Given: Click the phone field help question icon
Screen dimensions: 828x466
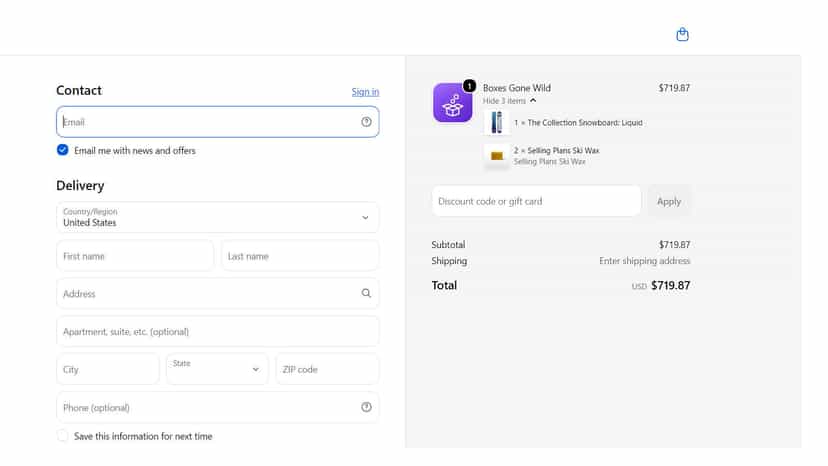Looking at the screenshot, I should tap(366, 407).
